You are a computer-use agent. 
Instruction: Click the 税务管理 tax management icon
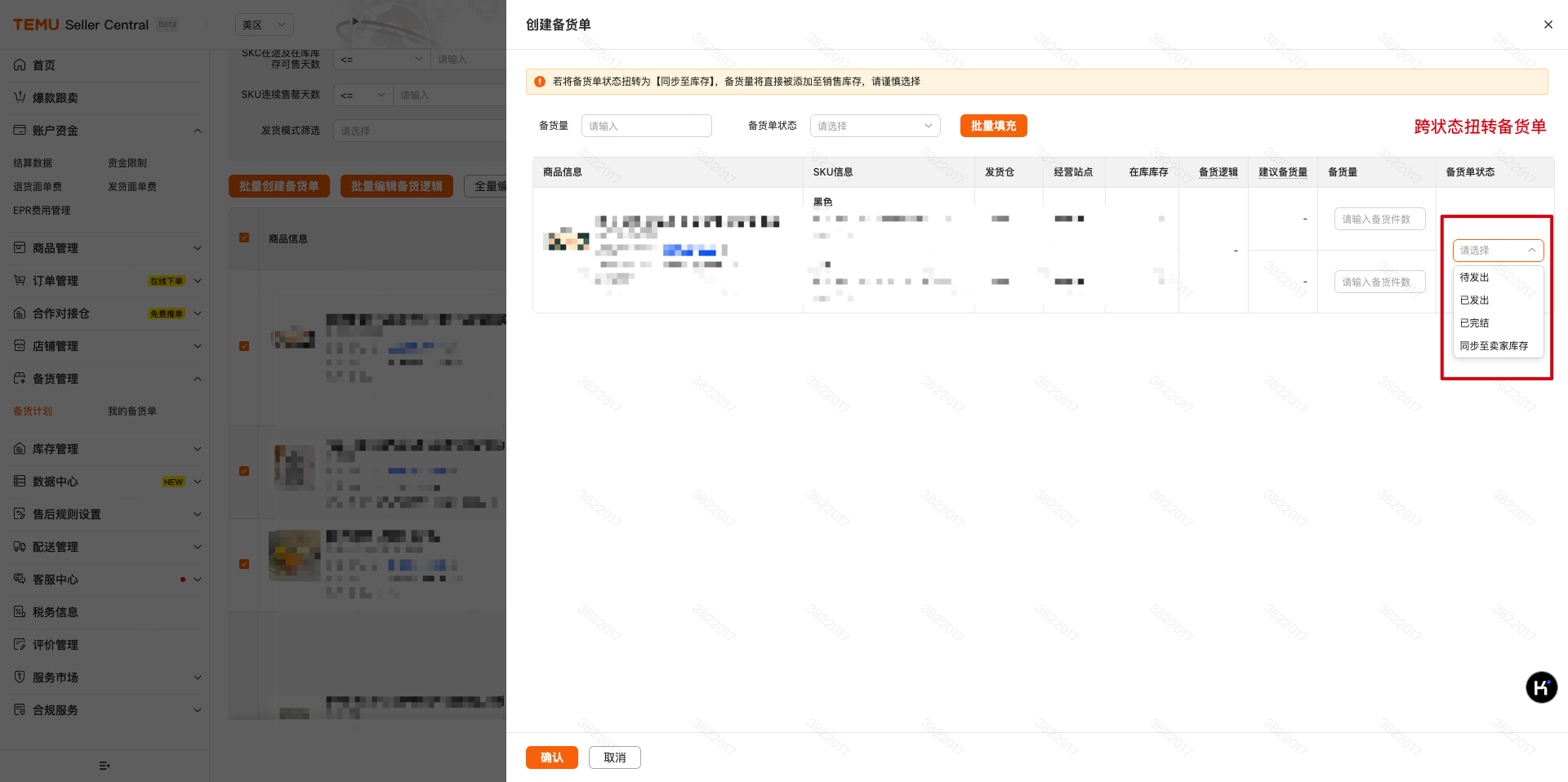pyautogui.click(x=20, y=611)
